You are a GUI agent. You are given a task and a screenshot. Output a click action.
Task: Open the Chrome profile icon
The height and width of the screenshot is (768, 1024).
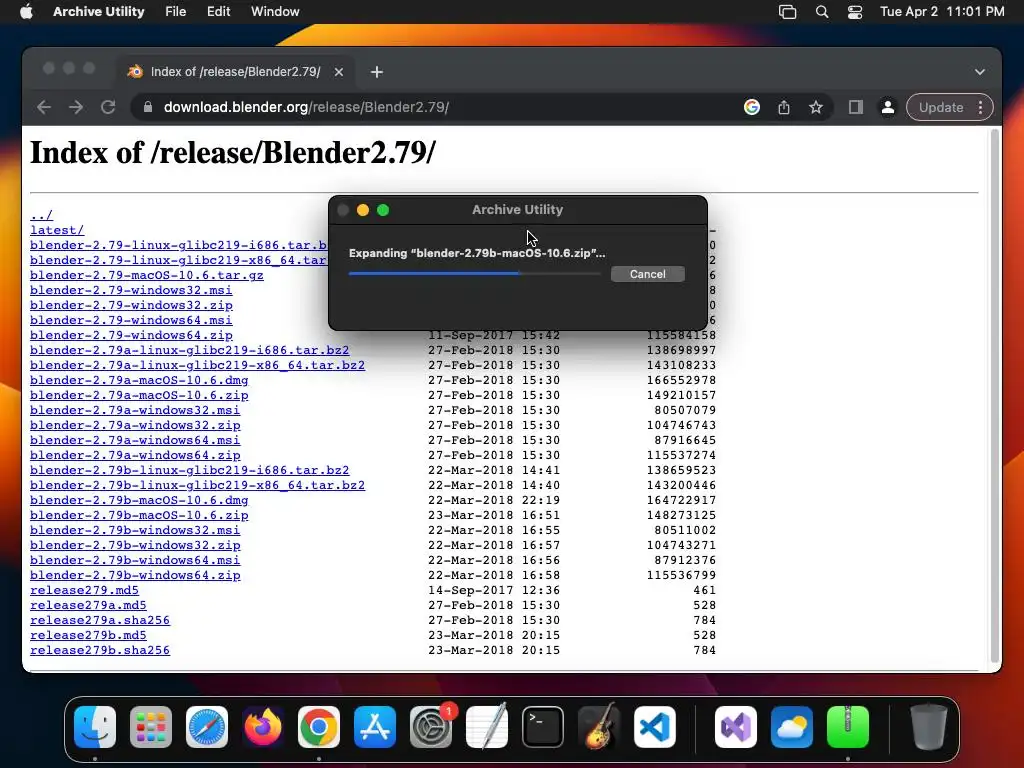pyautogui.click(x=888, y=107)
